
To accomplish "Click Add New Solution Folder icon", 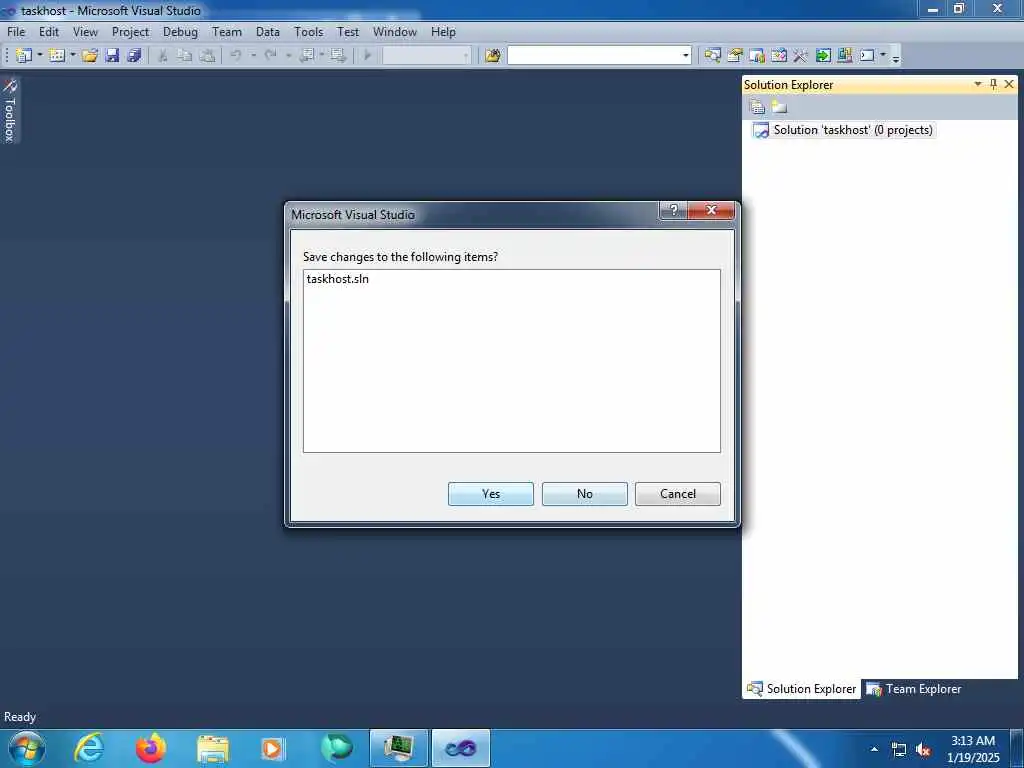I will click(779, 106).
